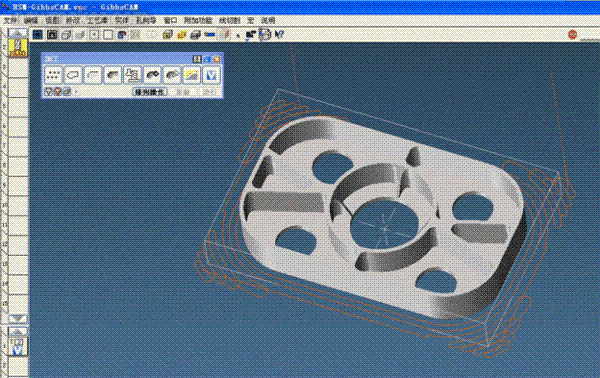Close the machining palette
Image resolution: width=600 pixels, height=378 pixels.
tap(217, 59)
